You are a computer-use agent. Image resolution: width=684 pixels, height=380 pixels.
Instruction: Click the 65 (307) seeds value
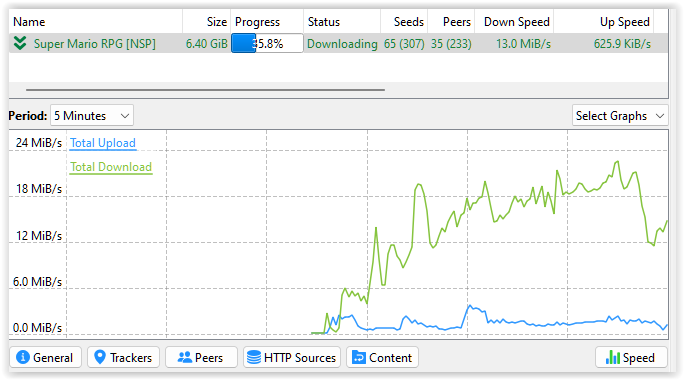coord(404,44)
